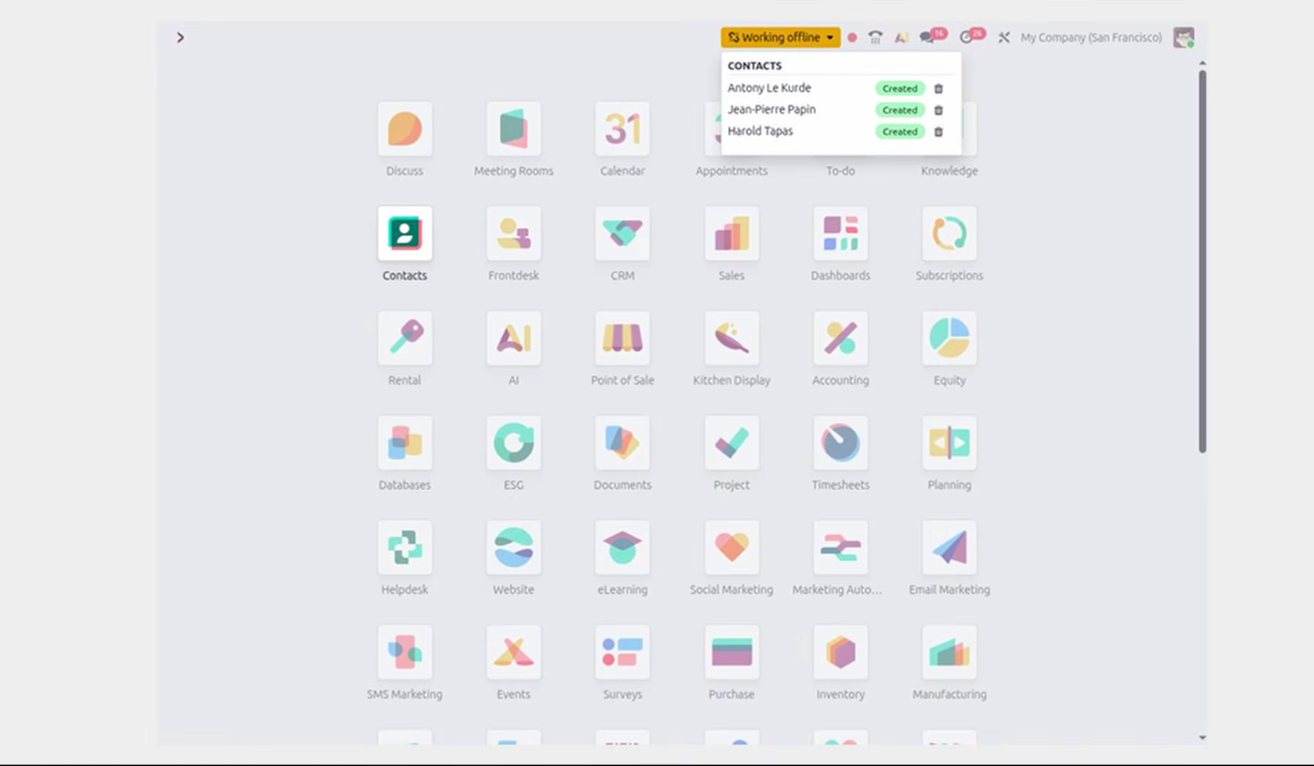The width and height of the screenshot is (1314, 766).
Task: Launch the Subscriptions app
Action: (x=950, y=234)
